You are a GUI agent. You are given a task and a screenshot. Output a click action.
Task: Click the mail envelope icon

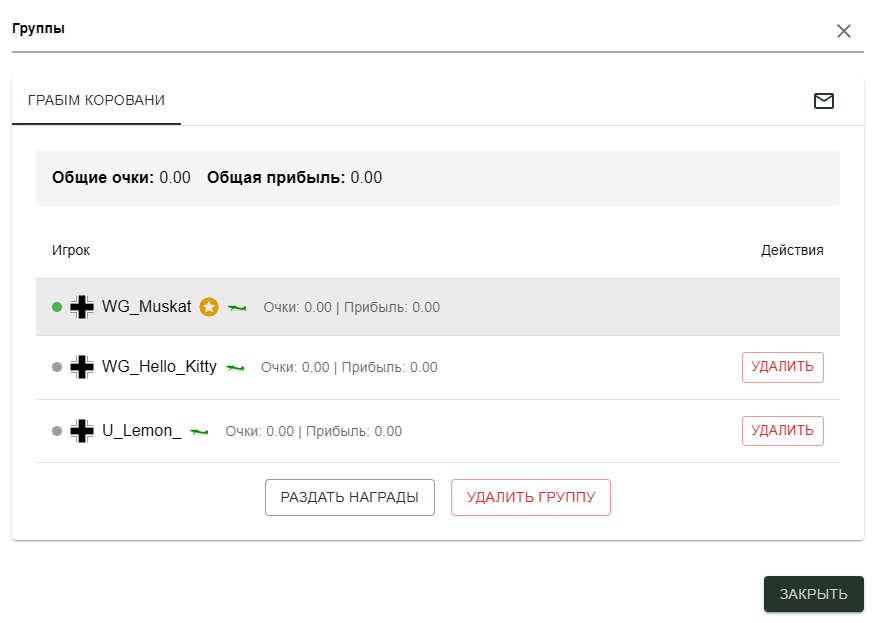824,100
